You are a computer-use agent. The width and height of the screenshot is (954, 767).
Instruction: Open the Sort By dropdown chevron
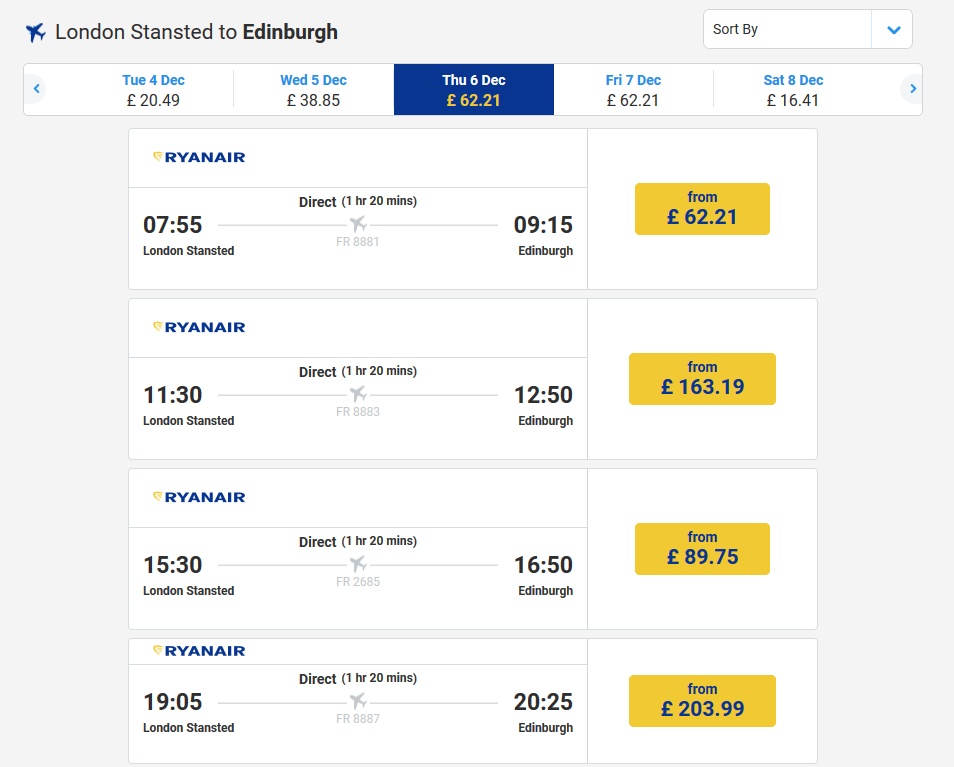[x=893, y=29]
